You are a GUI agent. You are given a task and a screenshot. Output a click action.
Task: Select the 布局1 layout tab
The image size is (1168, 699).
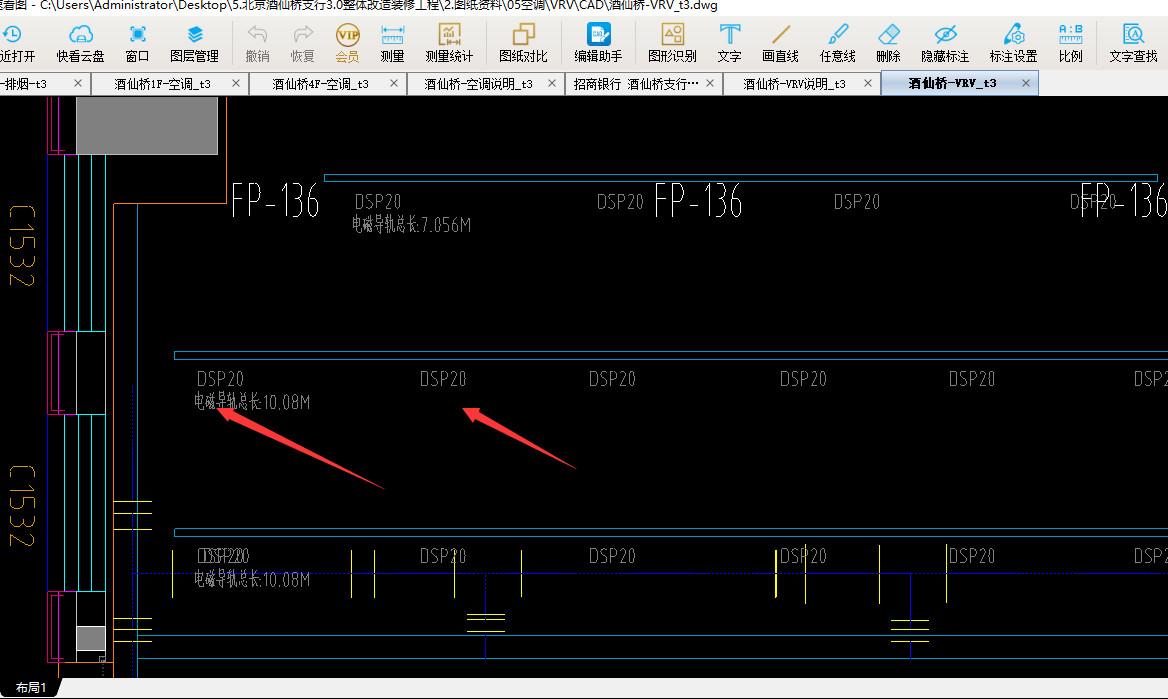click(31, 687)
